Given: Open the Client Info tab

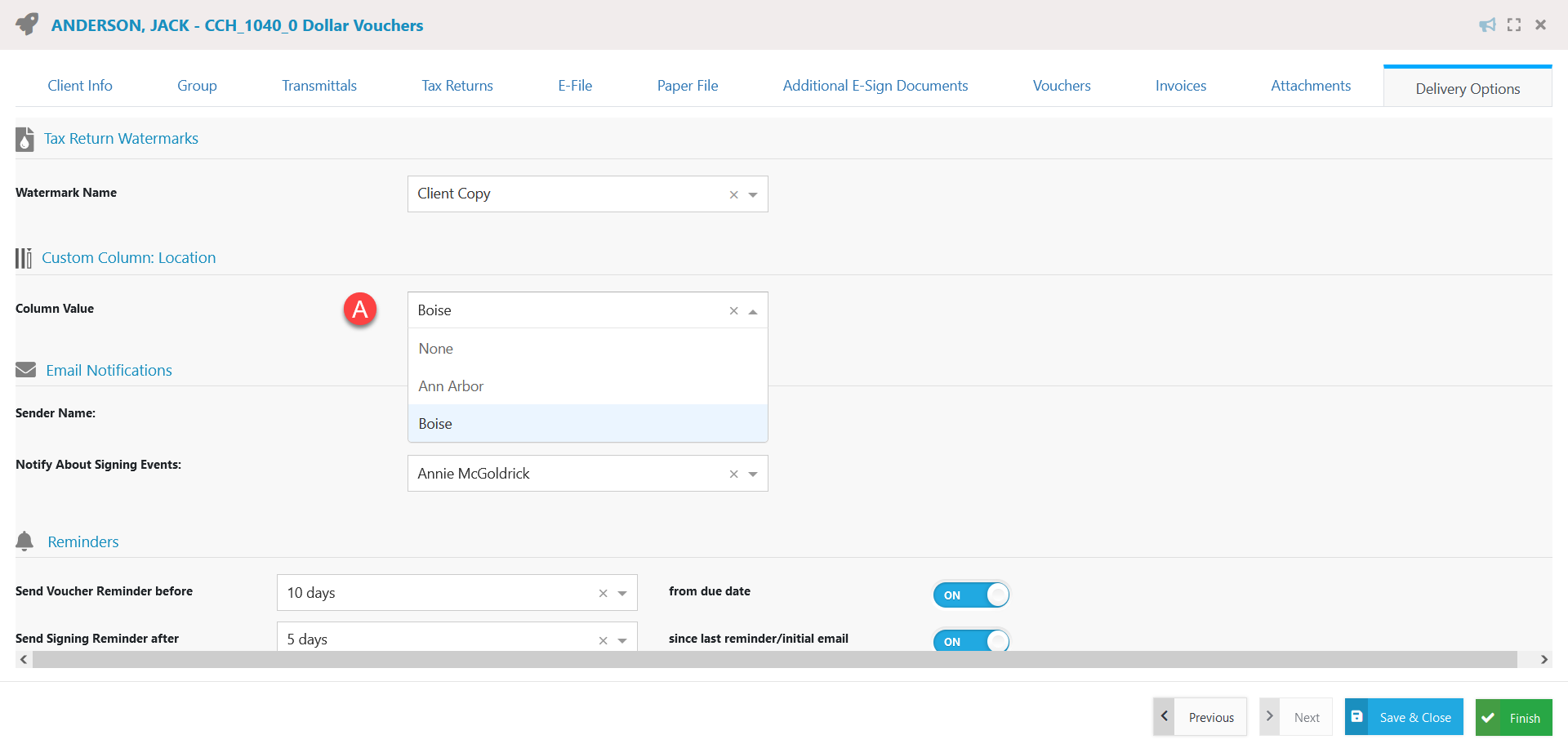Looking at the screenshot, I should pyautogui.click(x=79, y=85).
